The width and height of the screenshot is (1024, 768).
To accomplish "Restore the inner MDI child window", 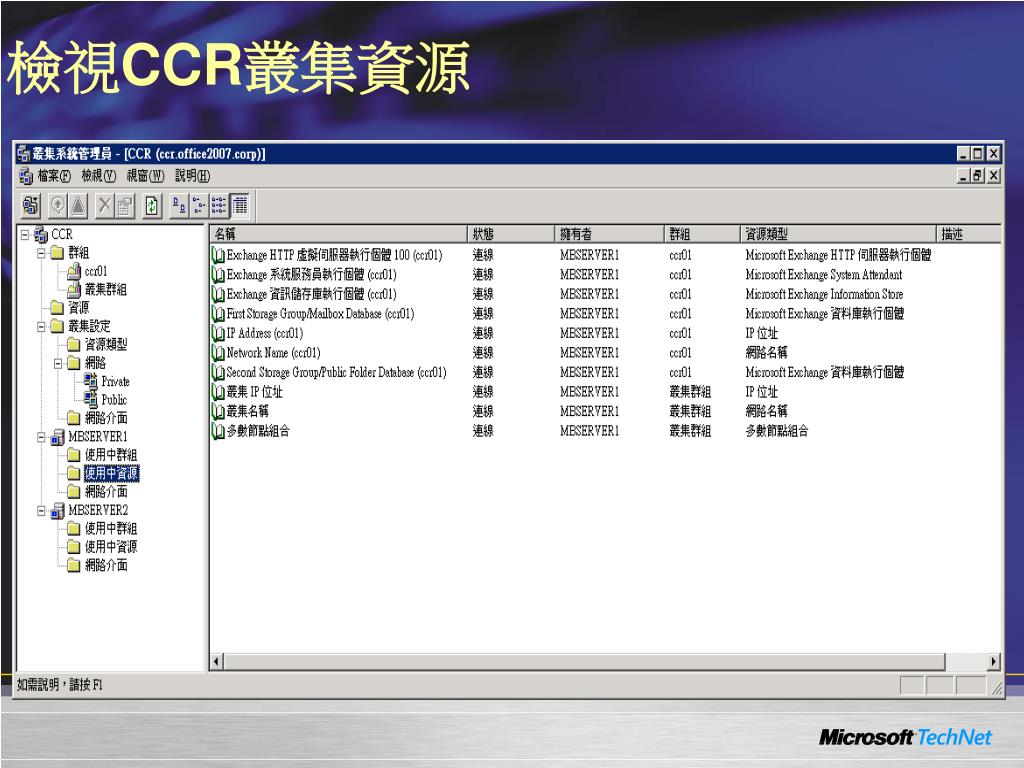I will [978, 175].
